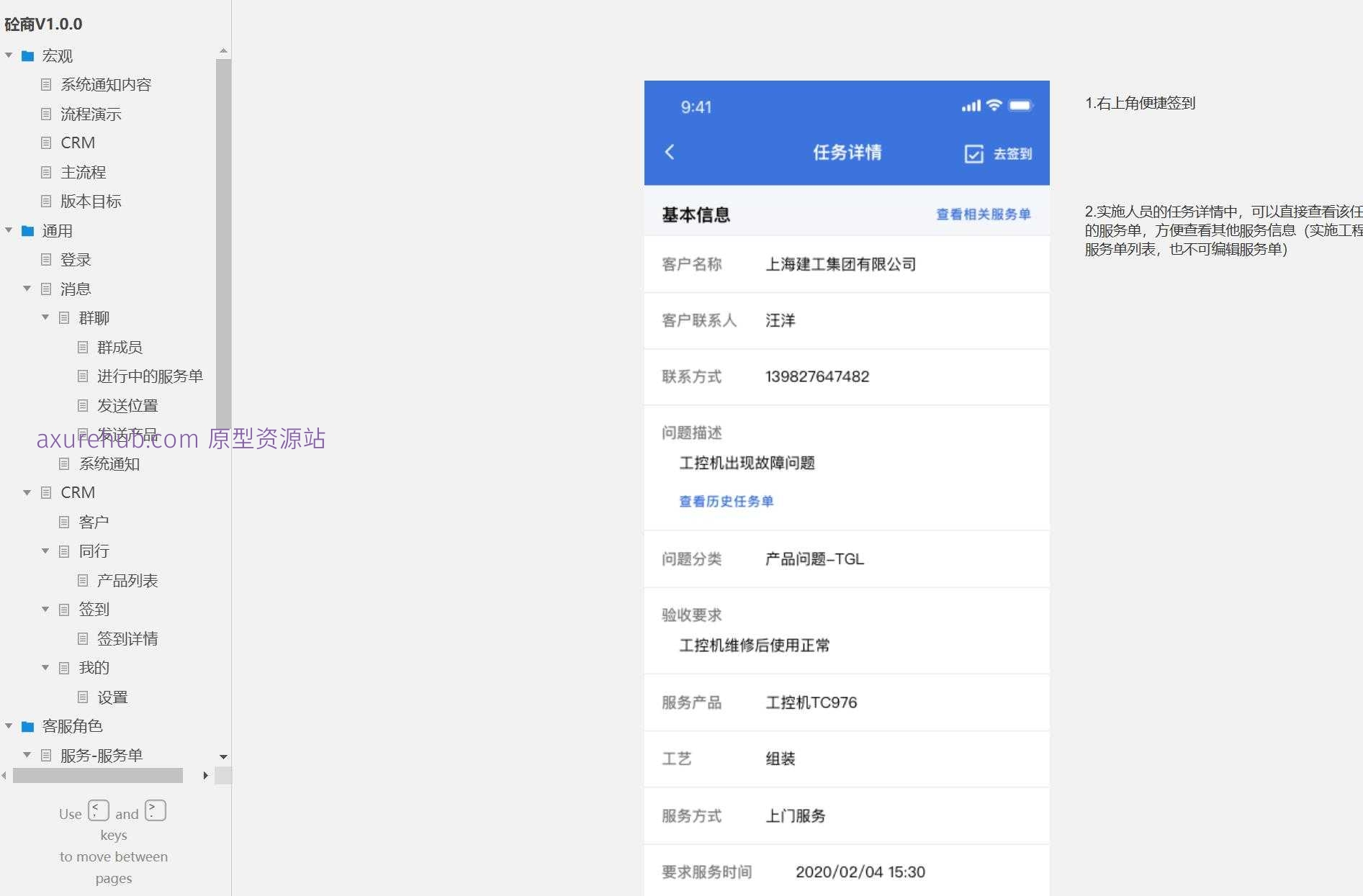Viewport: 1363px width, 896px height.
Task: Select the 产品列表 page
Action: 127,580
